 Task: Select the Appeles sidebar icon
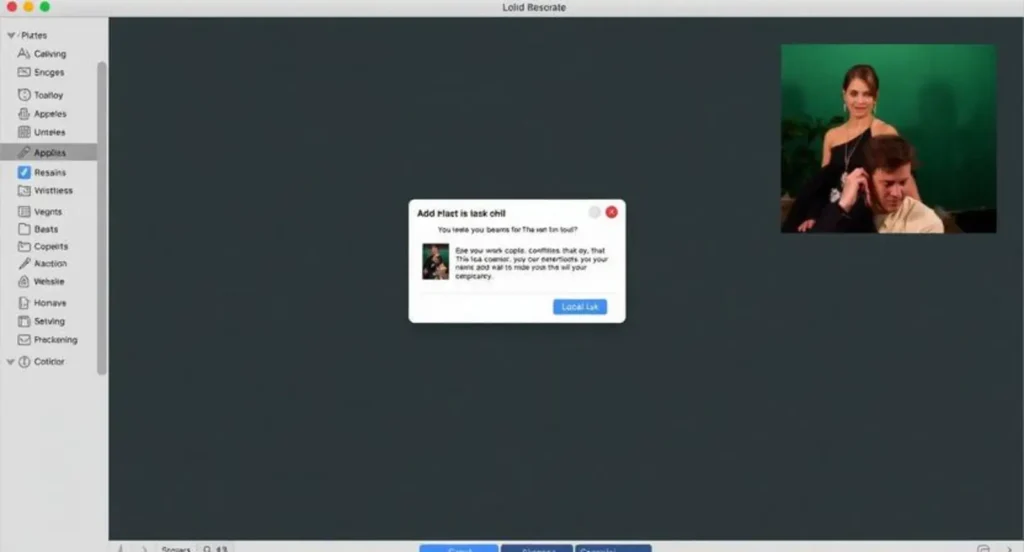24,114
